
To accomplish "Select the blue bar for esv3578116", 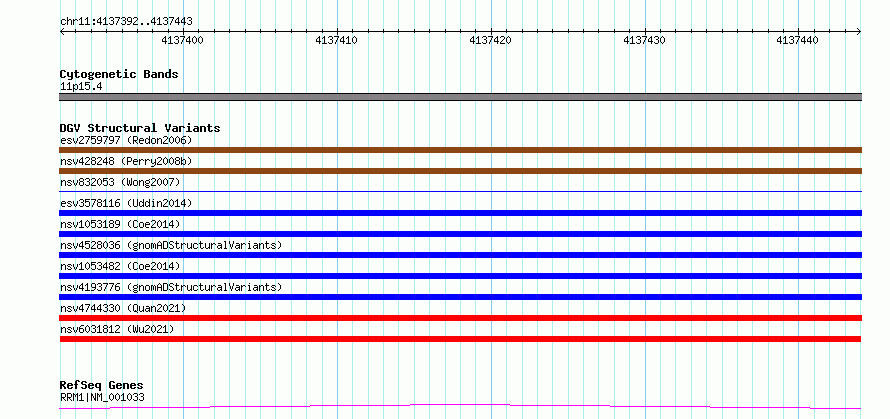I will [x=460, y=213].
